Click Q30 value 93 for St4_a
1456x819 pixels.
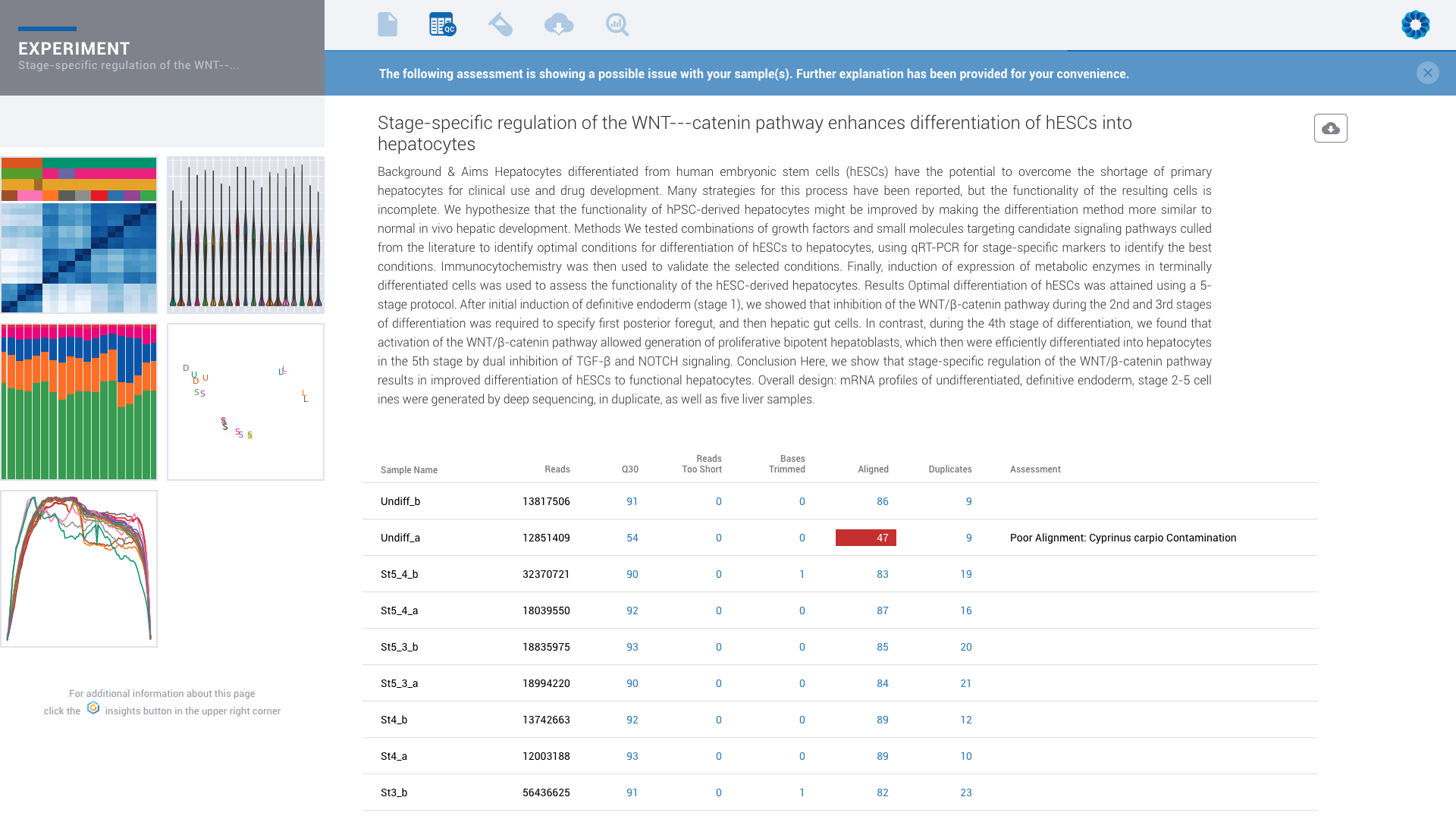coord(632,756)
